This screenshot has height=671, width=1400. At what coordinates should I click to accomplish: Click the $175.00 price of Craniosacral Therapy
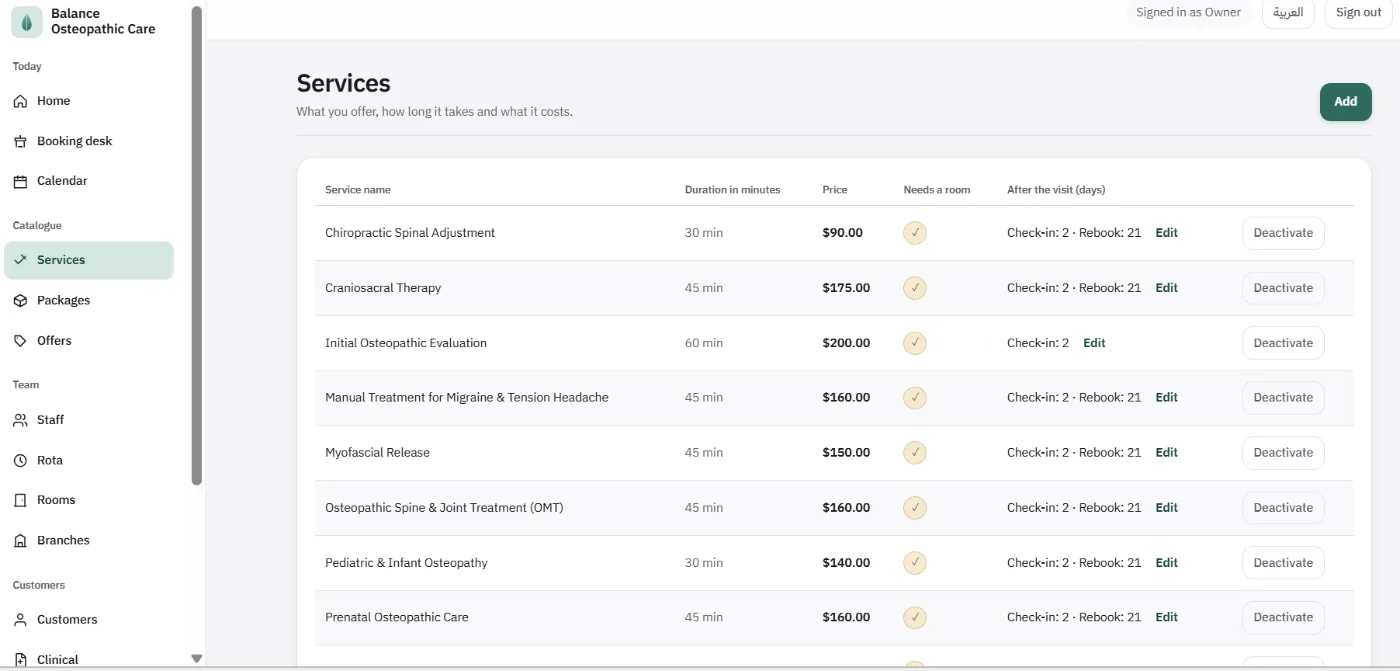coord(846,288)
